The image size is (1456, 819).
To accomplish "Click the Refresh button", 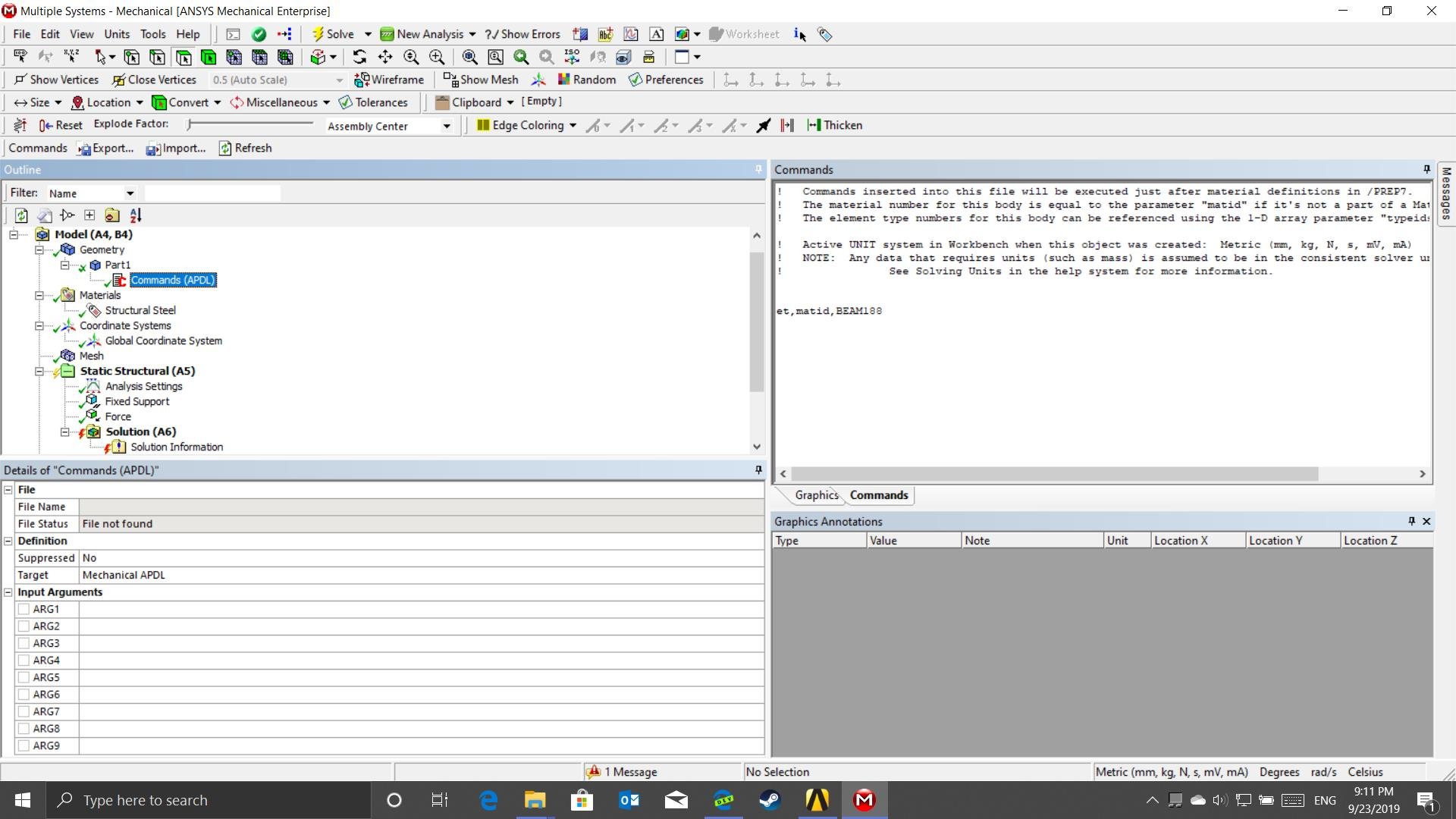I will [x=245, y=148].
